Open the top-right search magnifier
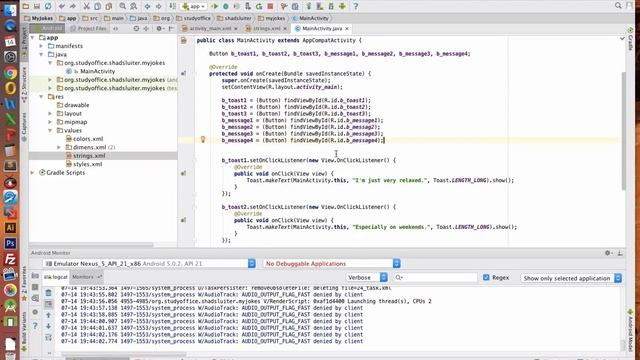The image size is (640, 360). pos(618,5)
